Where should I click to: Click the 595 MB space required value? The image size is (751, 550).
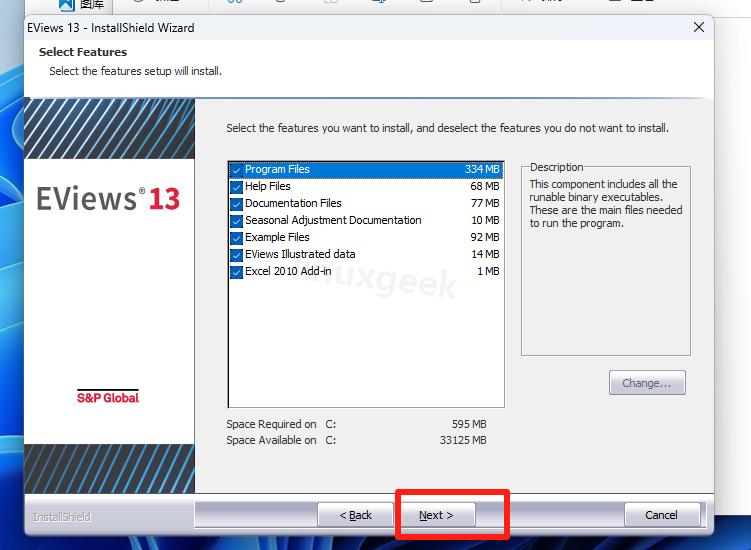[469, 424]
